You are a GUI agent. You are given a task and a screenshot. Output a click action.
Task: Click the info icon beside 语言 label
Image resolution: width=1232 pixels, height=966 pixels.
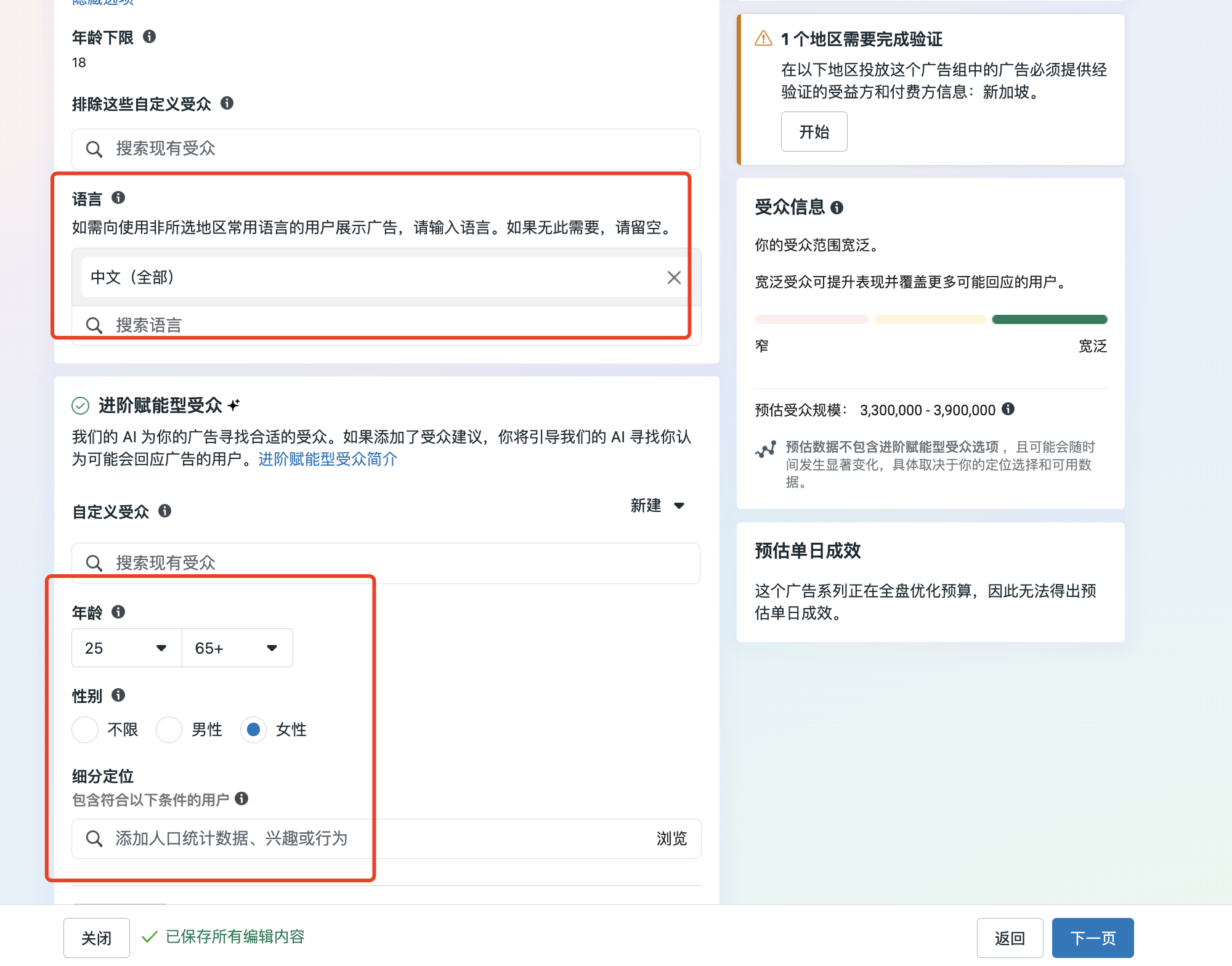point(118,198)
